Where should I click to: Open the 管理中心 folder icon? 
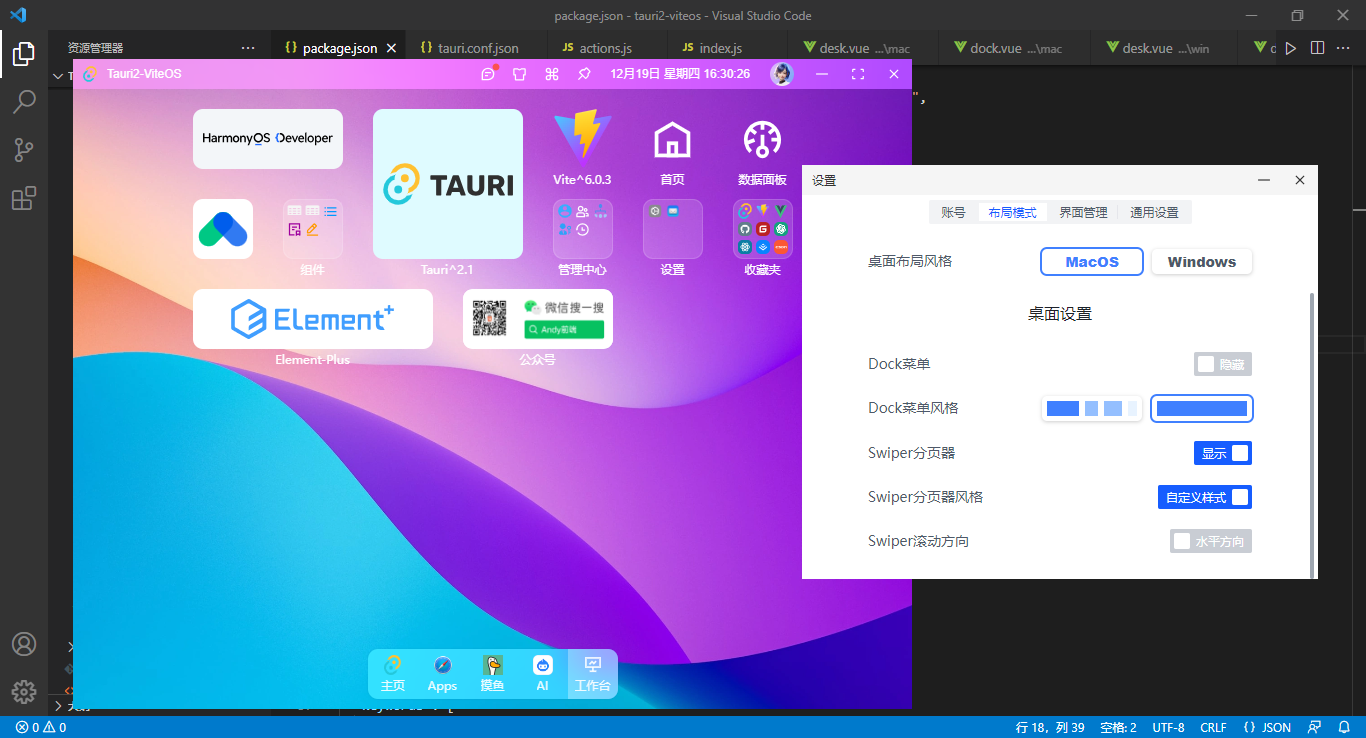(582, 228)
